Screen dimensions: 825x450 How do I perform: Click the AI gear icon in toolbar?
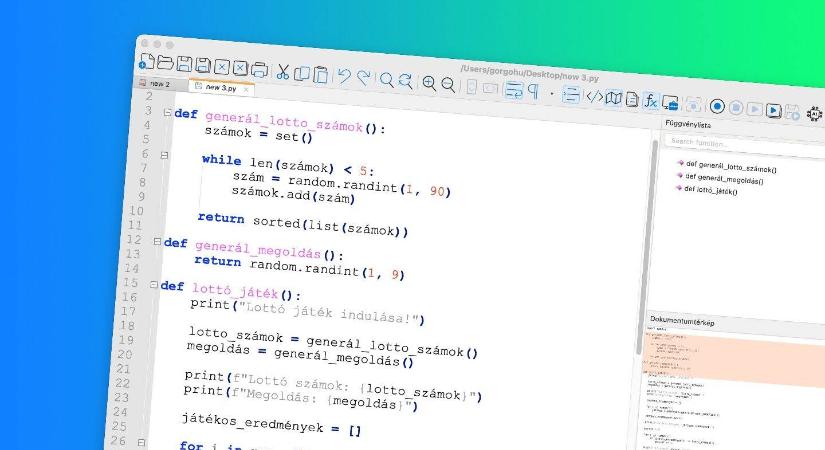tap(814, 114)
